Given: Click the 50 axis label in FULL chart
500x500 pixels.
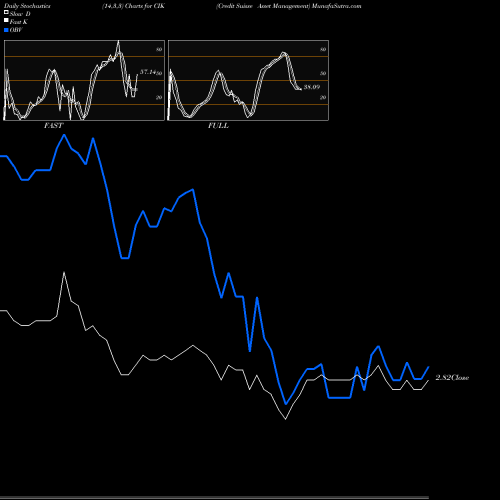Looking at the screenshot, I should click(323, 73).
